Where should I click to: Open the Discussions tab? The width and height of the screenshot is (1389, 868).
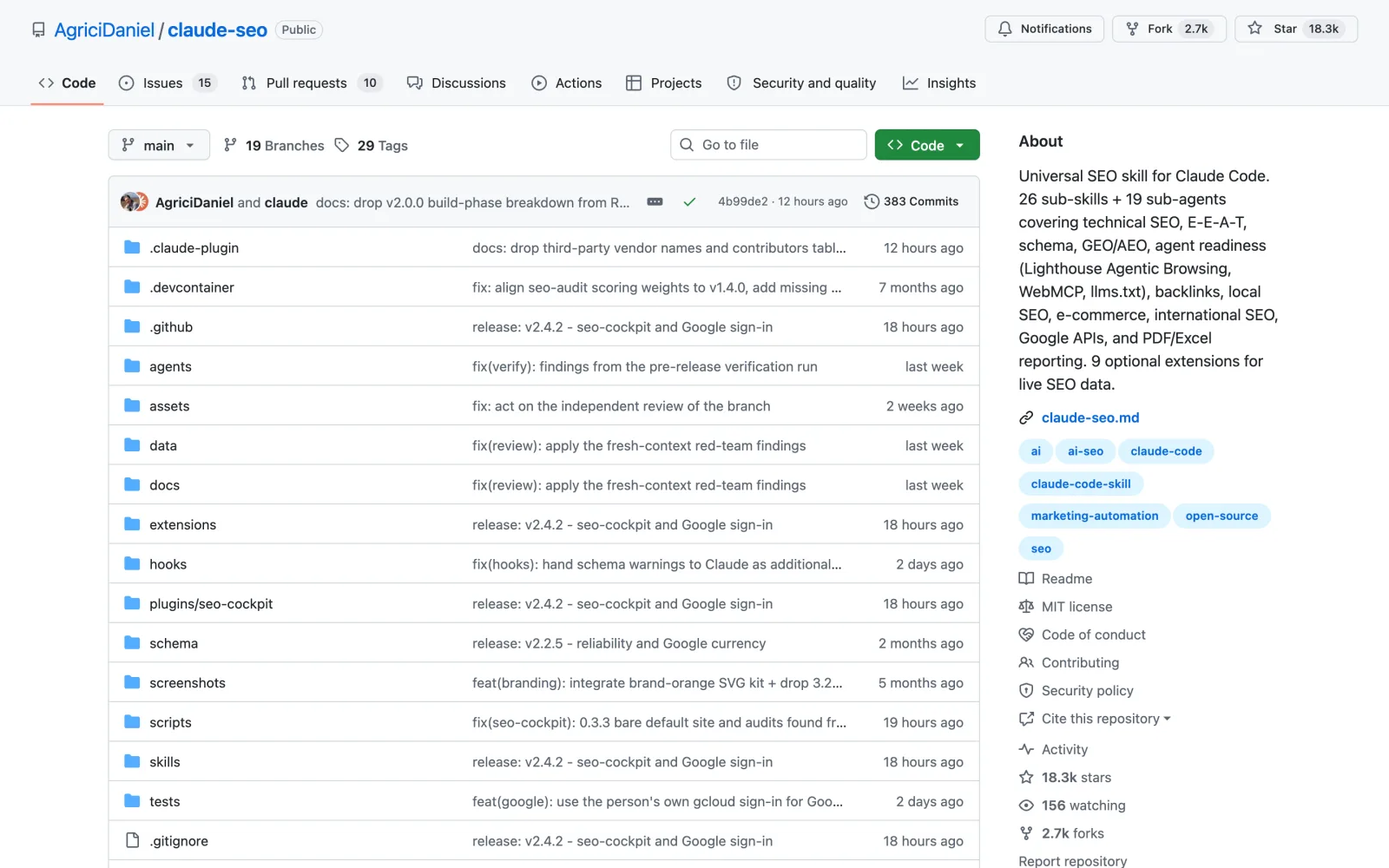point(457,83)
